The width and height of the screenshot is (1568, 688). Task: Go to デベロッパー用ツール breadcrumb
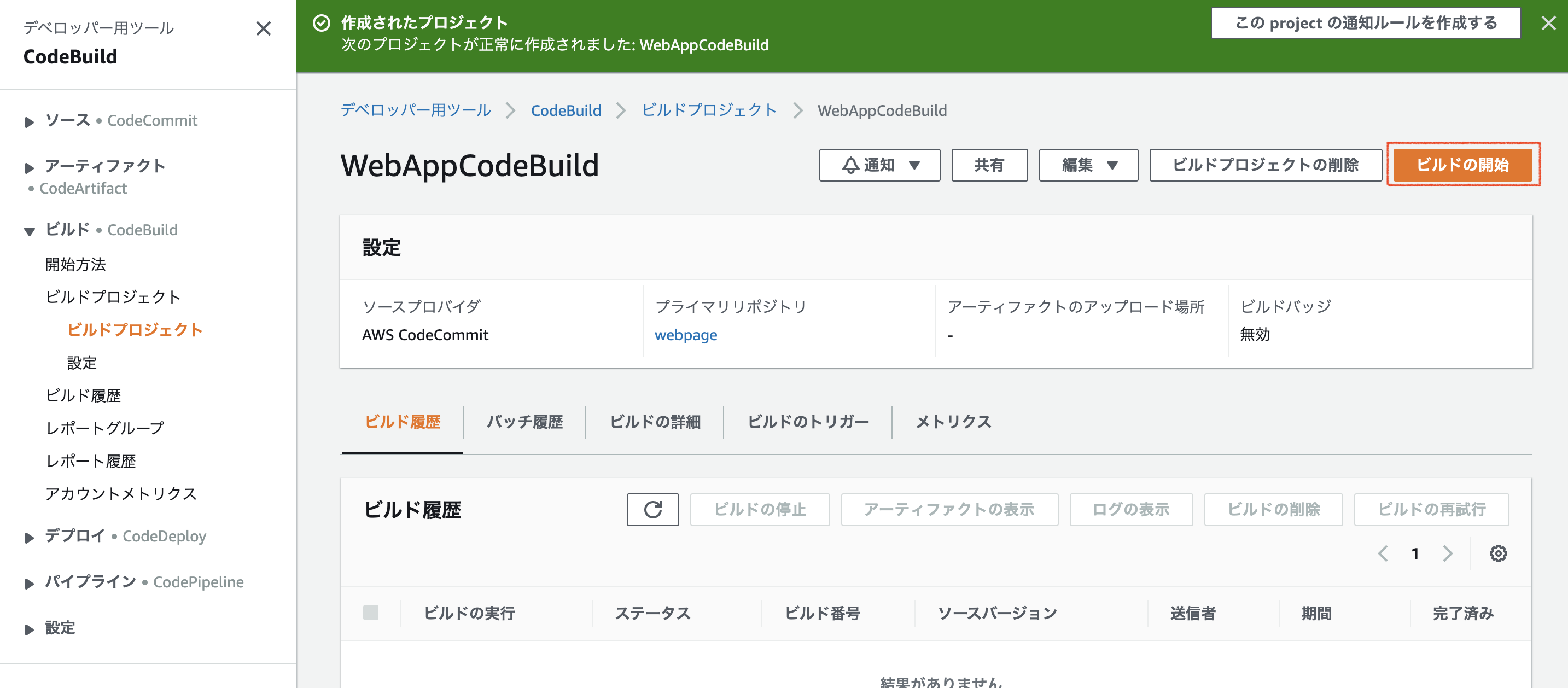pos(416,110)
